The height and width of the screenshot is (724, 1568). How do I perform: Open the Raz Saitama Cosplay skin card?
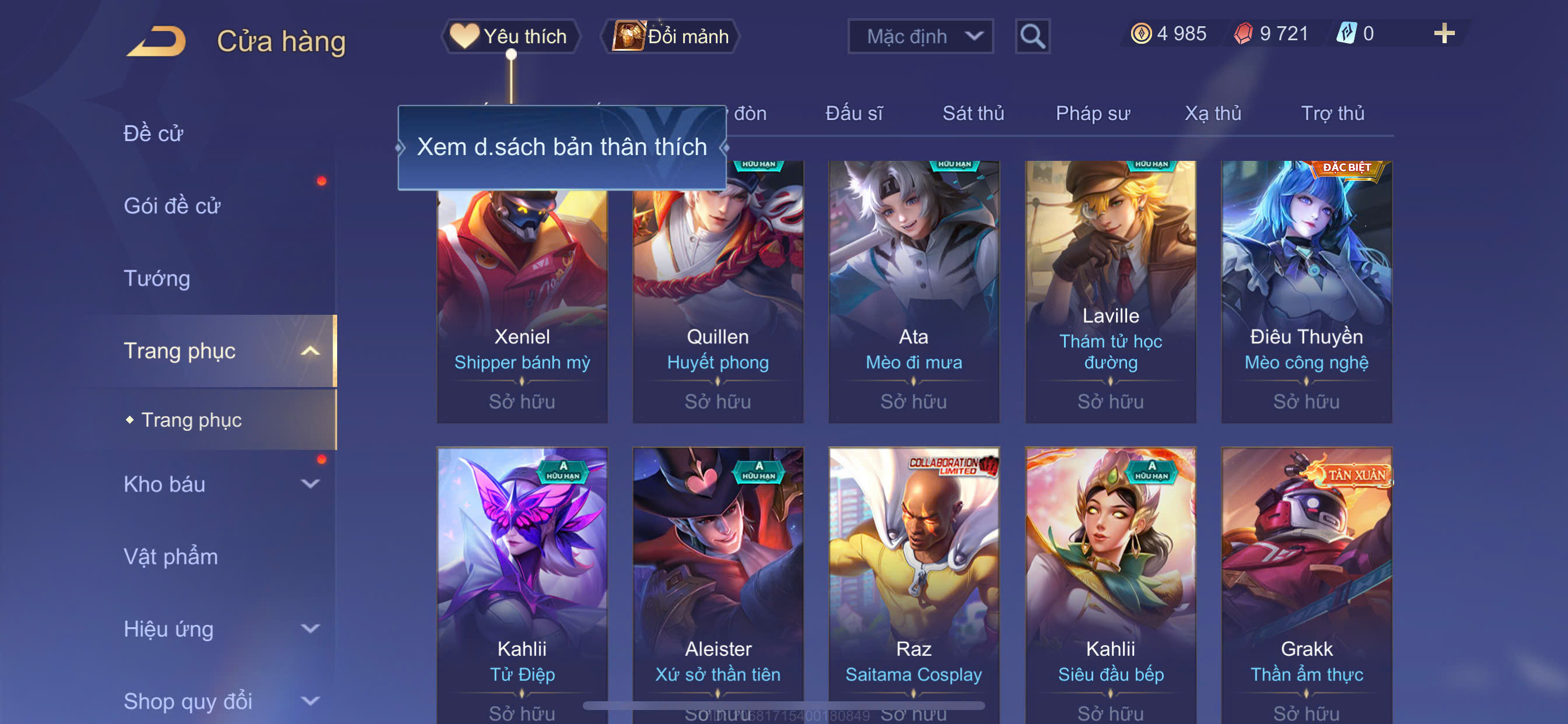point(913,585)
